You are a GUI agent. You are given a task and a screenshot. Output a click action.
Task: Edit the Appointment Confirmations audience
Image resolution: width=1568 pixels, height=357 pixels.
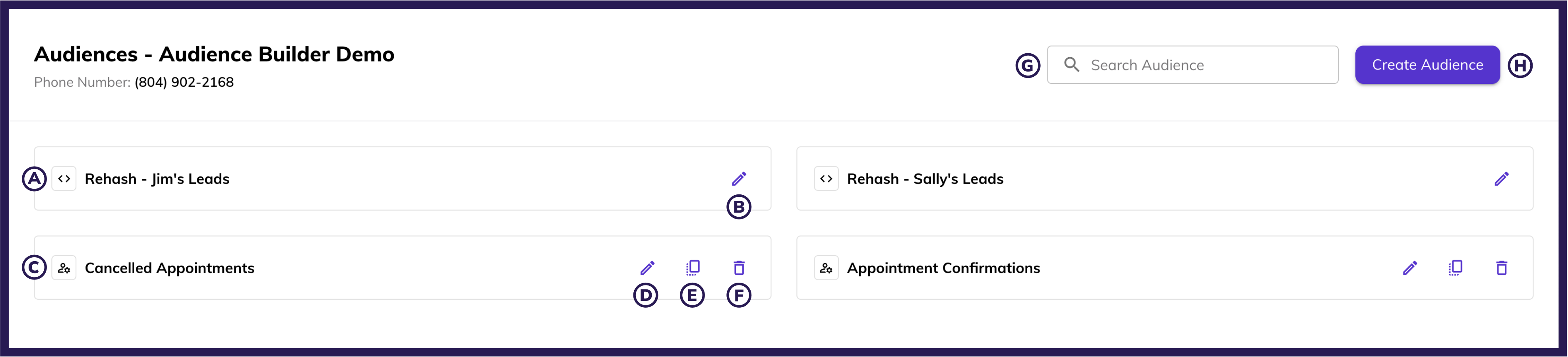point(1410,268)
